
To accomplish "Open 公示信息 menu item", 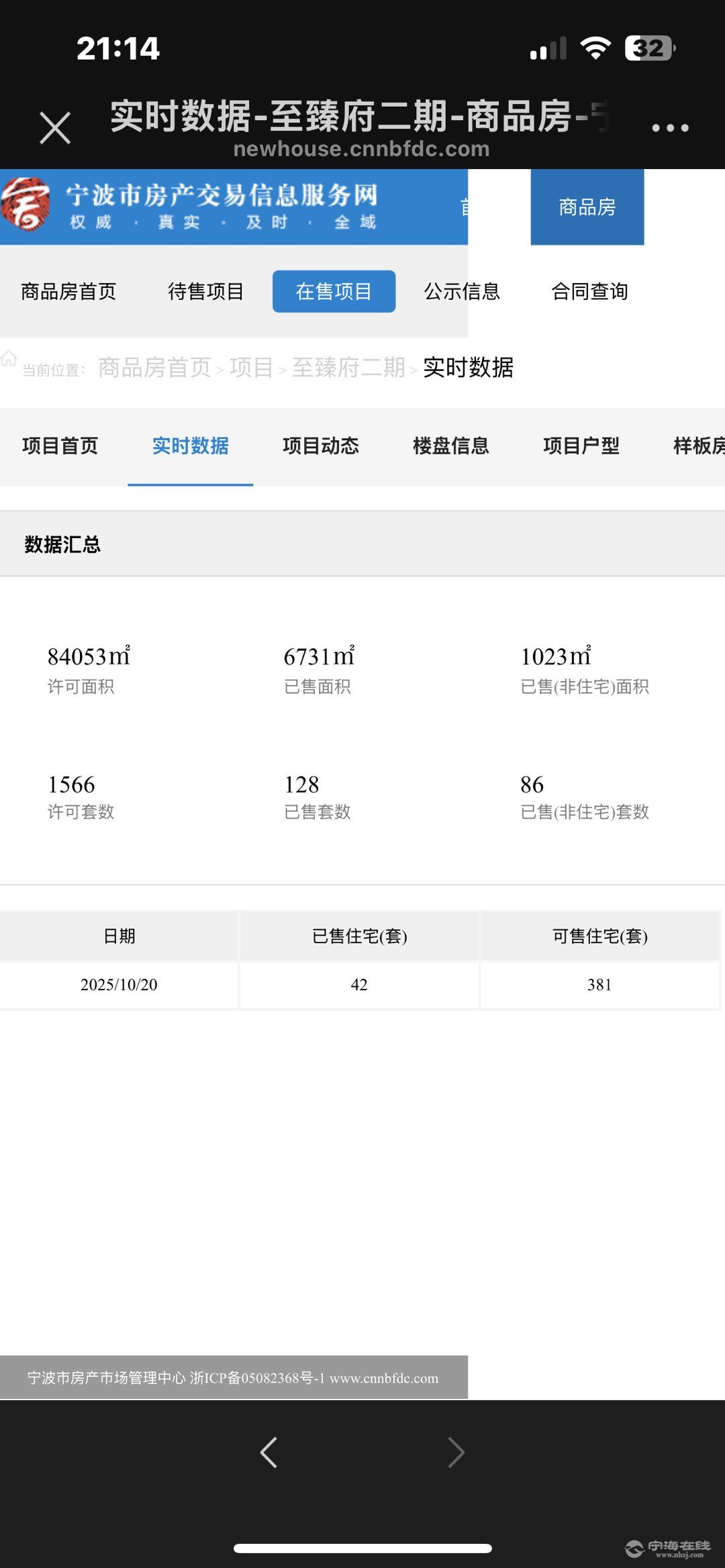I will click(462, 292).
